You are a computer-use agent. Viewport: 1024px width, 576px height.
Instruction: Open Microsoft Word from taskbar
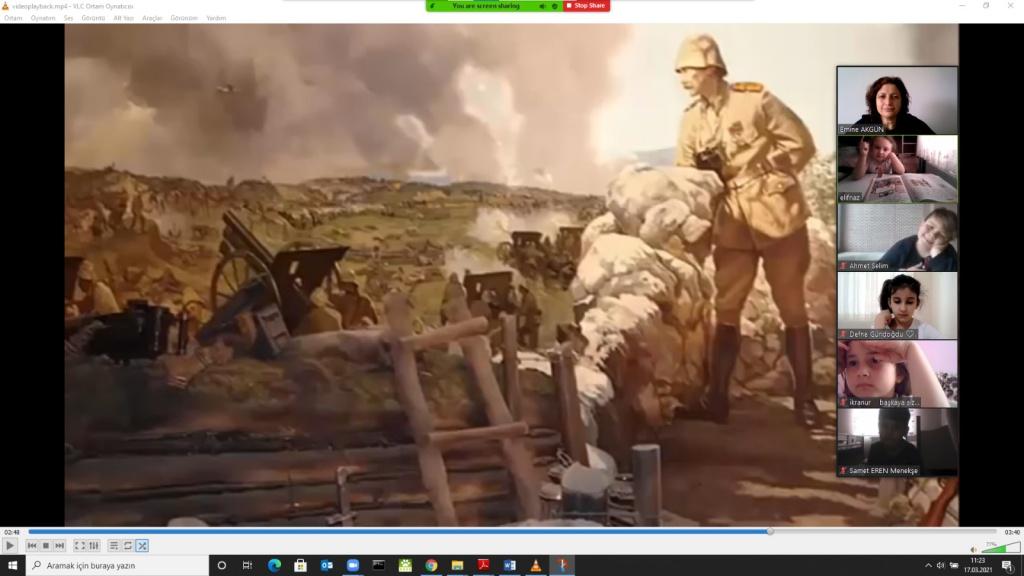tap(509, 566)
